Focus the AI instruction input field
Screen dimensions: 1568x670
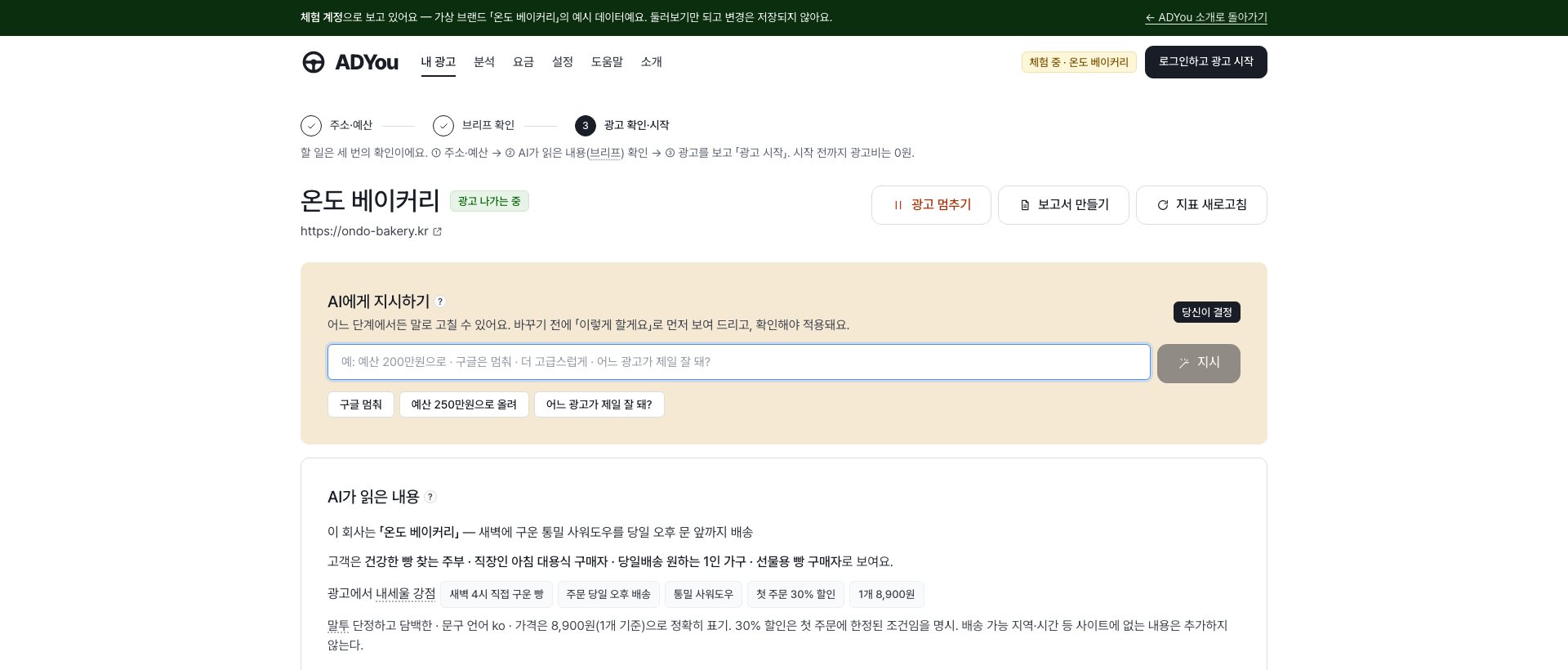[739, 362]
